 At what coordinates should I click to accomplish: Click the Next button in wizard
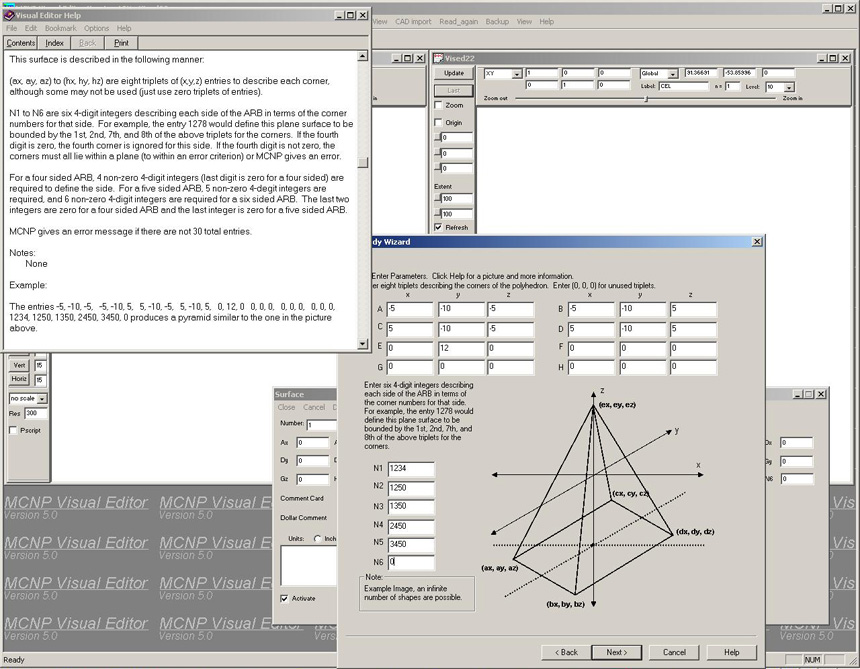tap(616, 653)
